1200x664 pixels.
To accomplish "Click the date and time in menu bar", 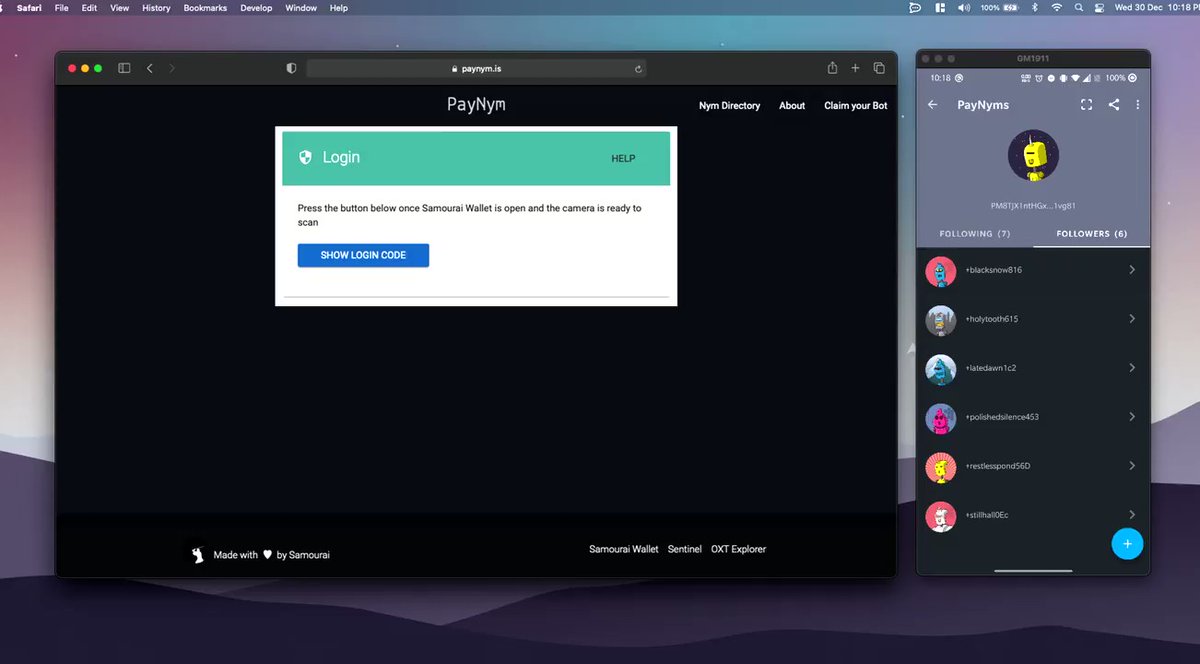I will [1157, 7].
